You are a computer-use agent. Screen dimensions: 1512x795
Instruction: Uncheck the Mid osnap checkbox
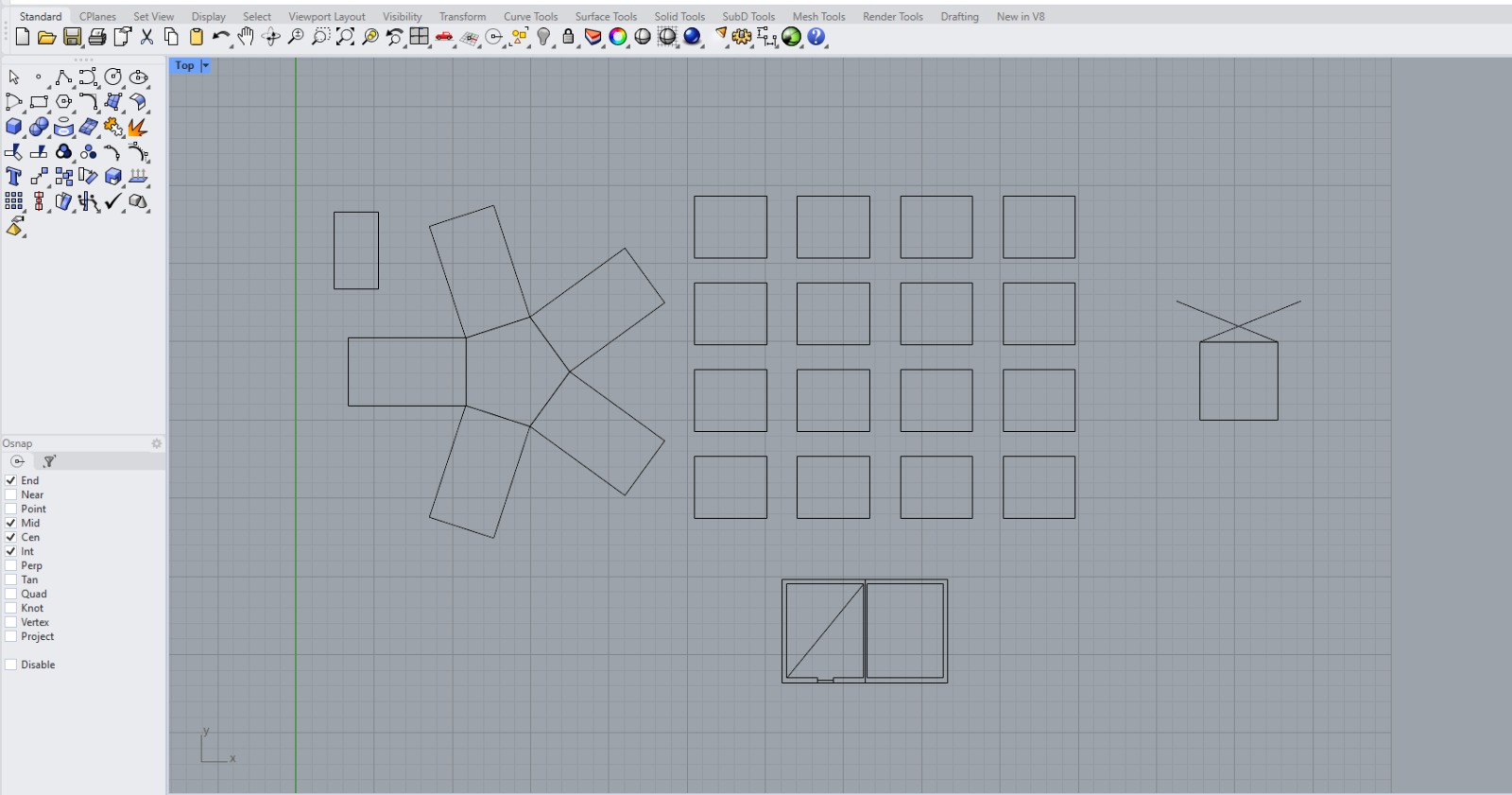click(x=11, y=523)
